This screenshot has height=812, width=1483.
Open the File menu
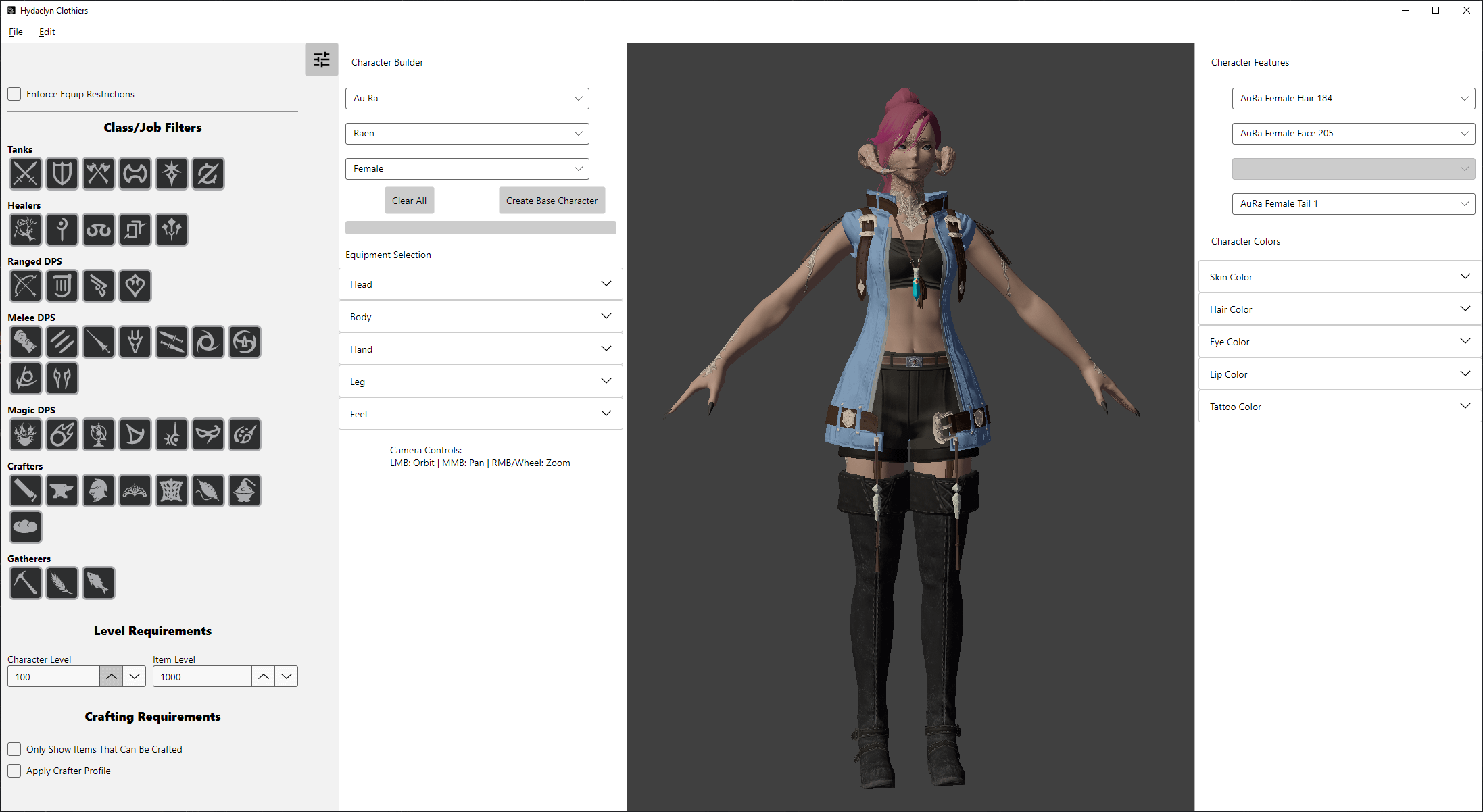16,32
